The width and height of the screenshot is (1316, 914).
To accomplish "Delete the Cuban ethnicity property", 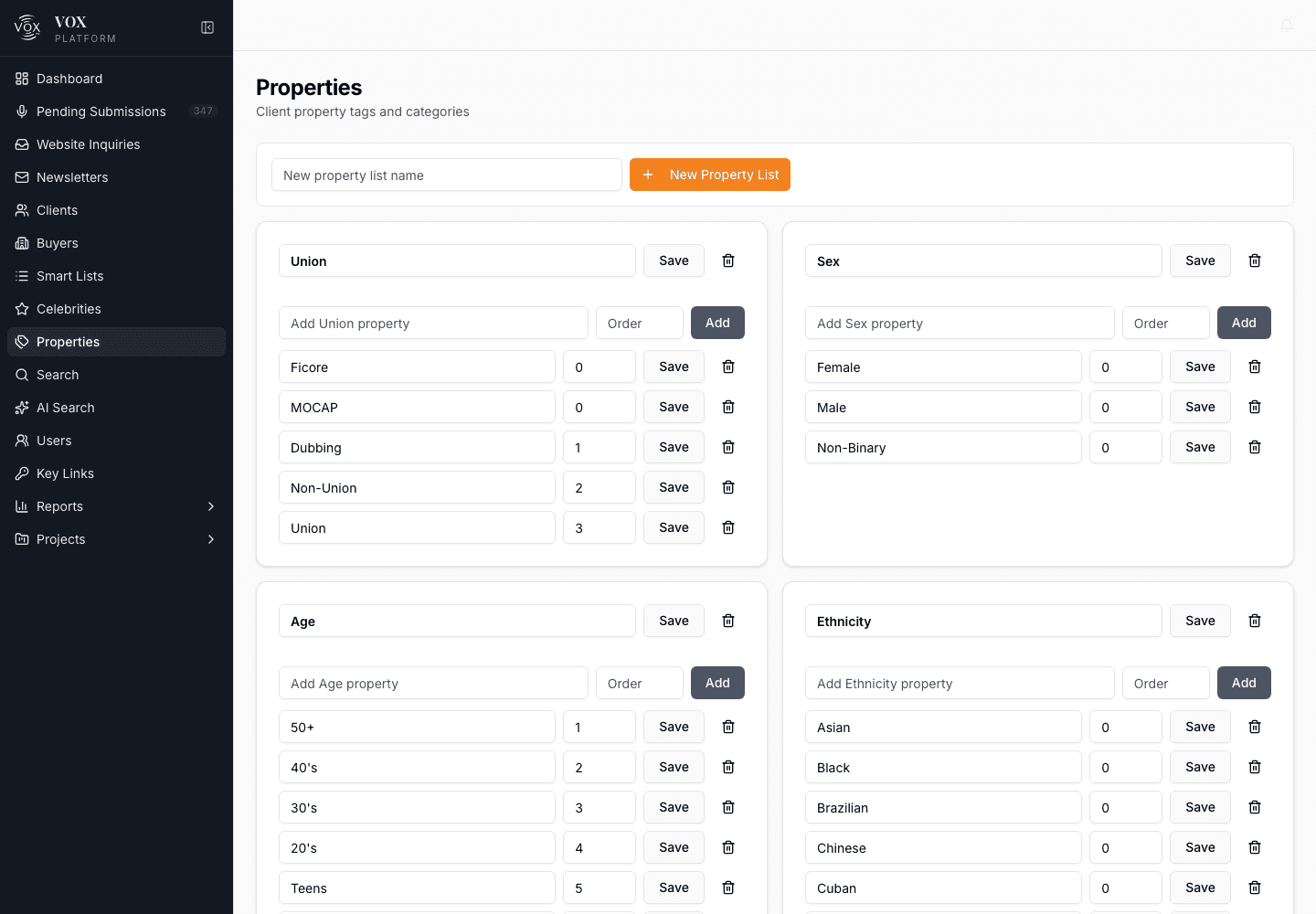I will tap(1255, 887).
